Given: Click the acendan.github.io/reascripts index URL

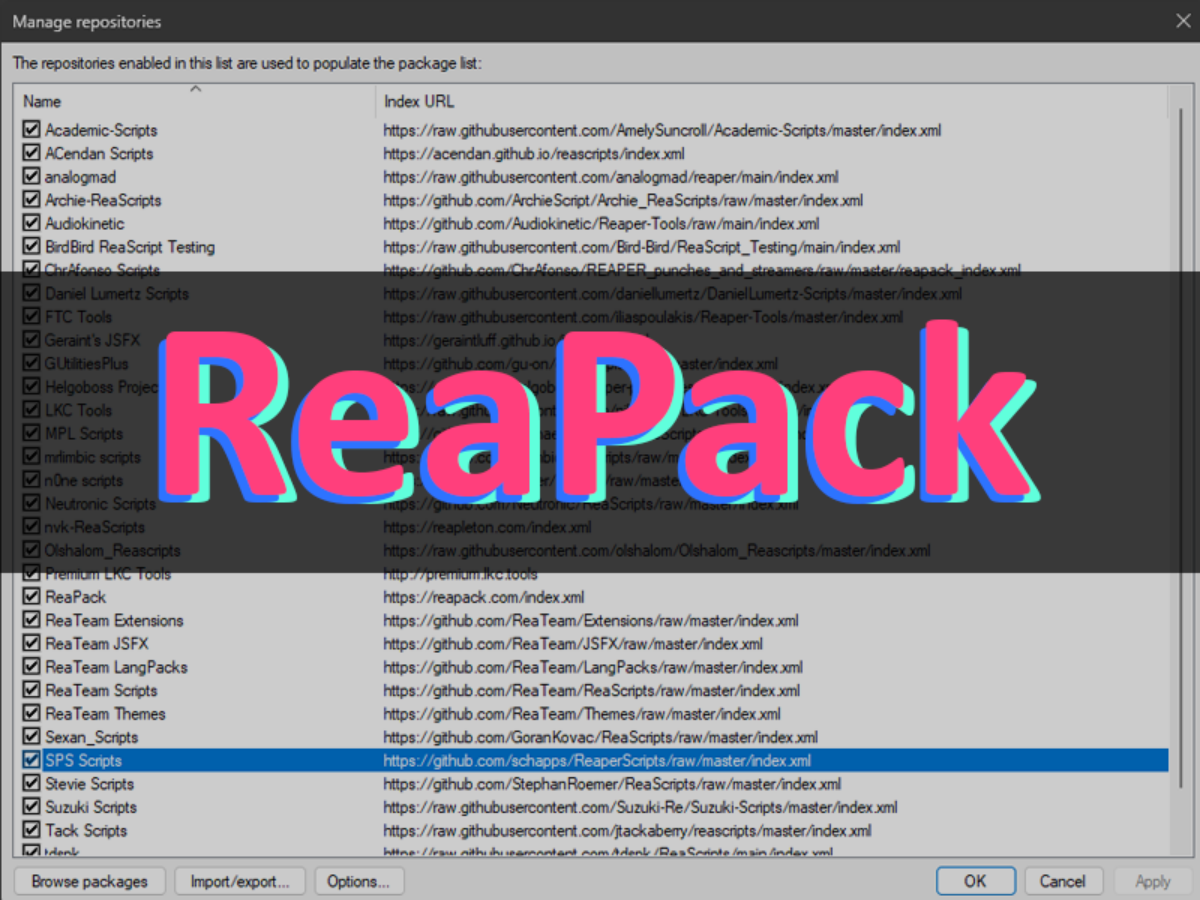Looking at the screenshot, I should click(x=534, y=153).
